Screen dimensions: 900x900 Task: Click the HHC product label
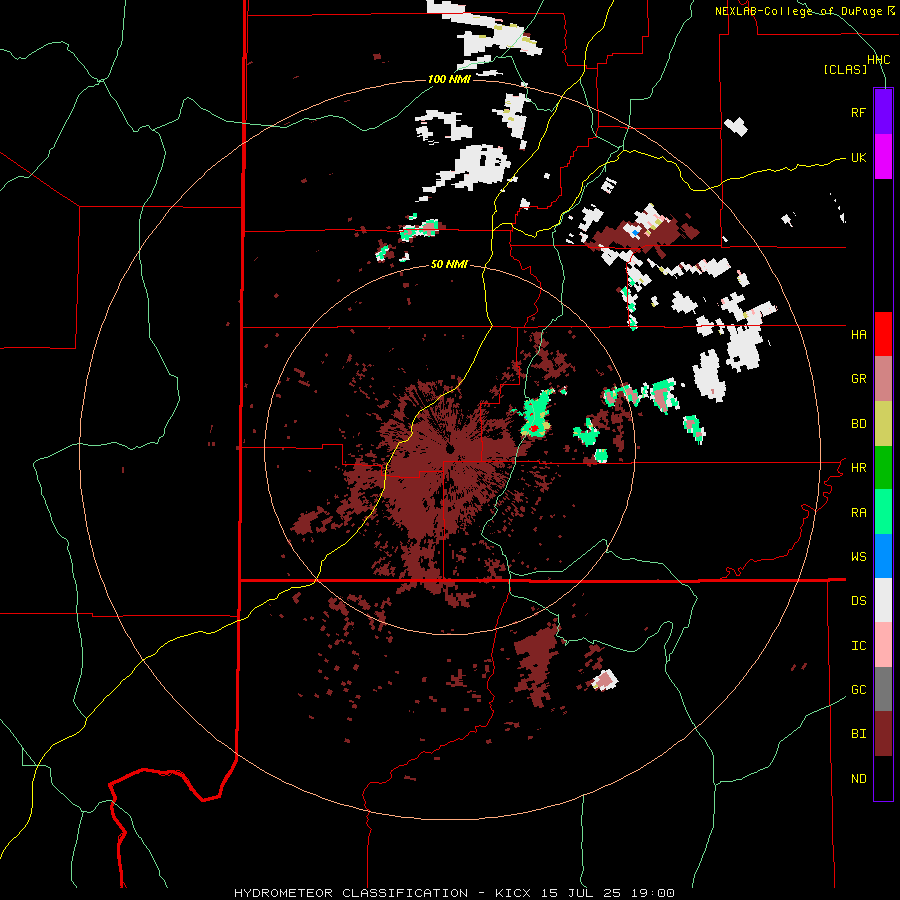click(x=878, y=60)
